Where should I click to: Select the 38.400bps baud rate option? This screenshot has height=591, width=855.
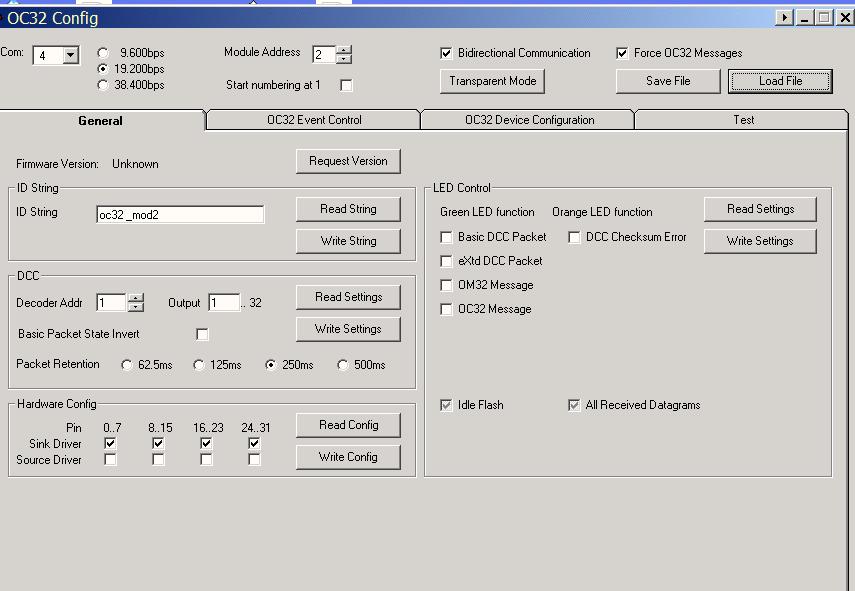point(103,85)
